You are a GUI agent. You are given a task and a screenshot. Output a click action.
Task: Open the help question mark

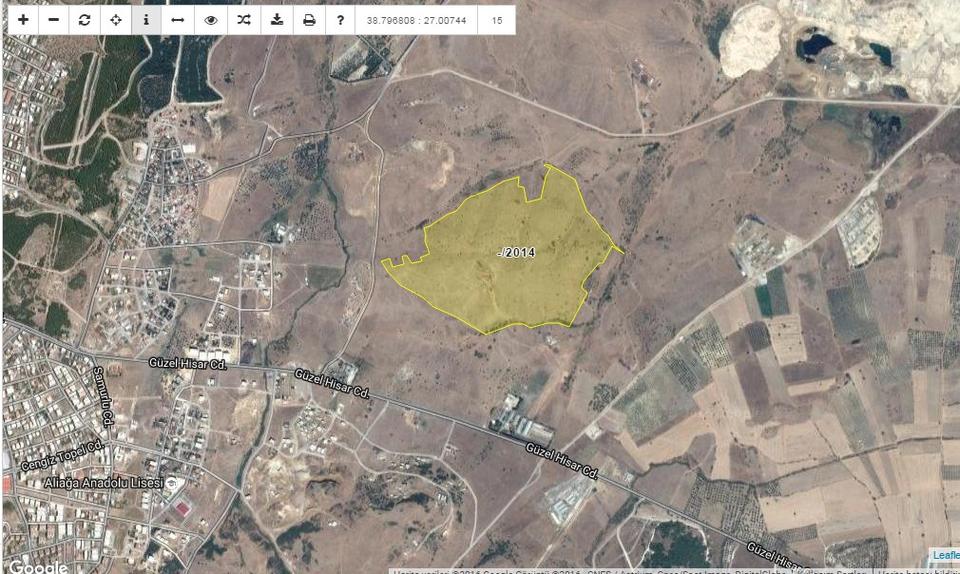pyautogui.click(x=341, y=20)
